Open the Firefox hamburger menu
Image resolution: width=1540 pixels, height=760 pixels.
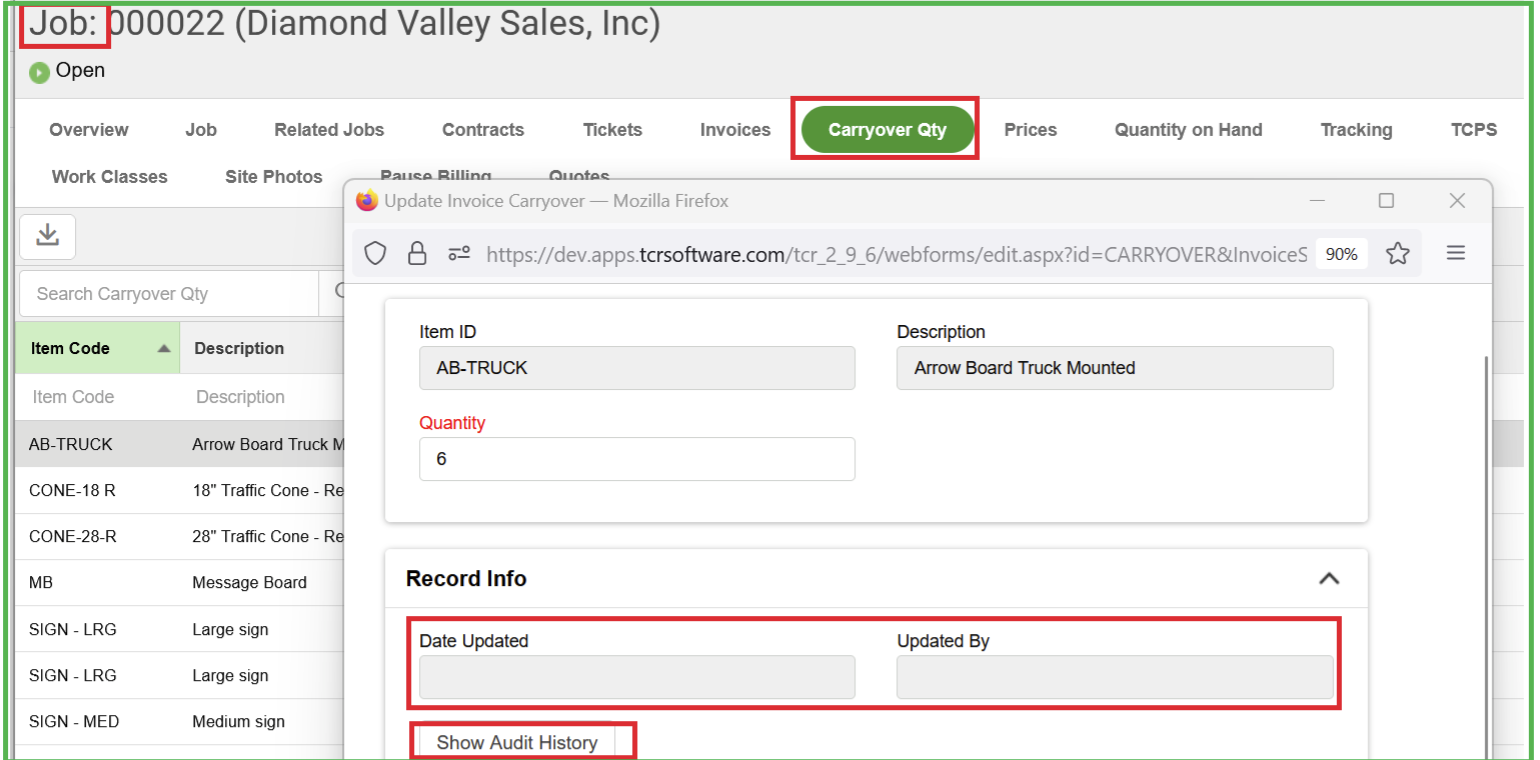[x=1455, y=254]
